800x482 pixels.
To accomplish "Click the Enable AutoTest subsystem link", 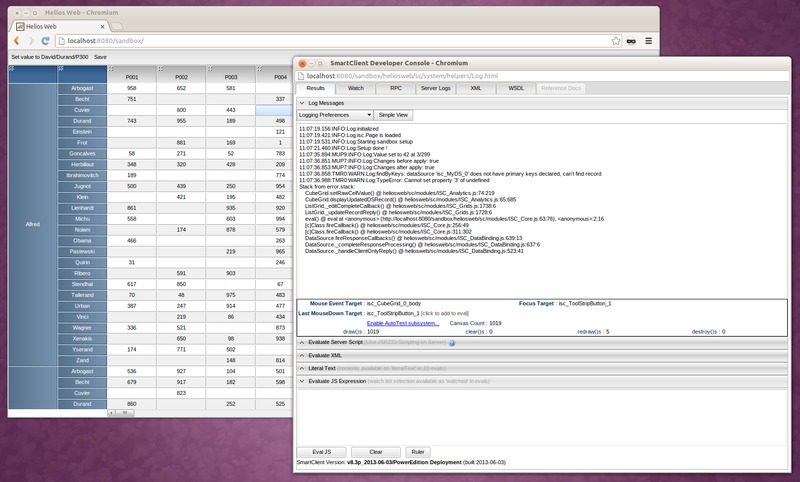I will point(403,323).
